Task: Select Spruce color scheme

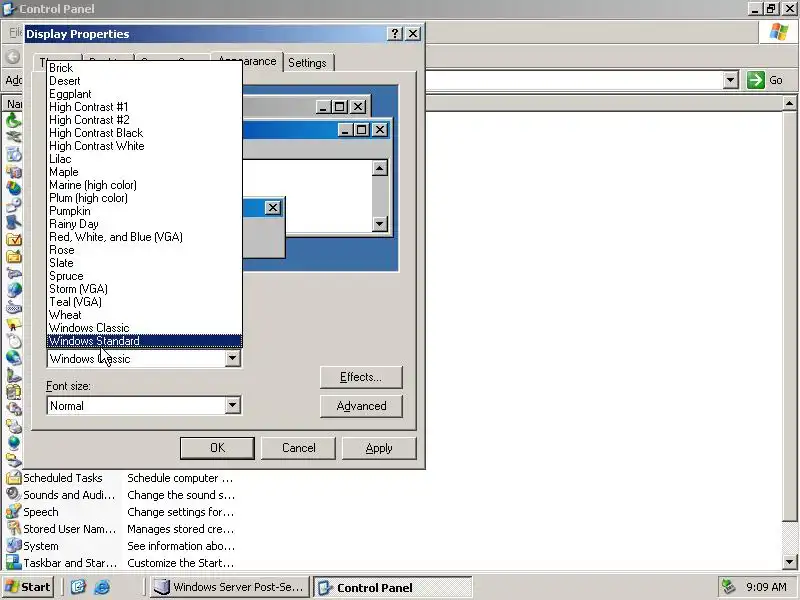Action: point(144,276)
